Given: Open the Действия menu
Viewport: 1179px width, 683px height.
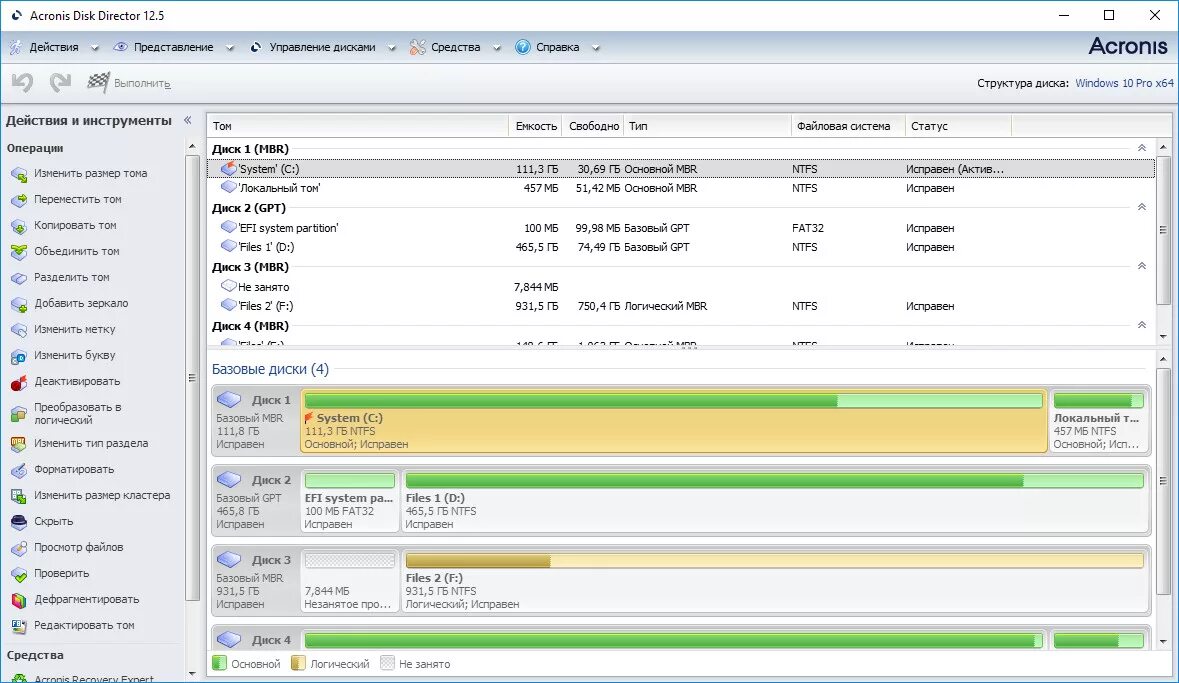Looking at the screenshot, I should coord(54,47).
